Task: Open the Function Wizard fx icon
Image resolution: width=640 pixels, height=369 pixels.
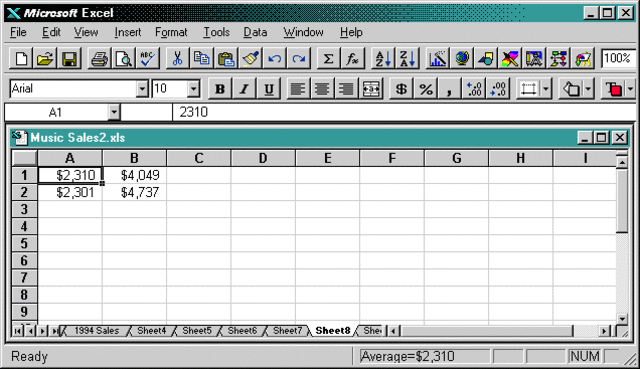Action: (352, 59)
